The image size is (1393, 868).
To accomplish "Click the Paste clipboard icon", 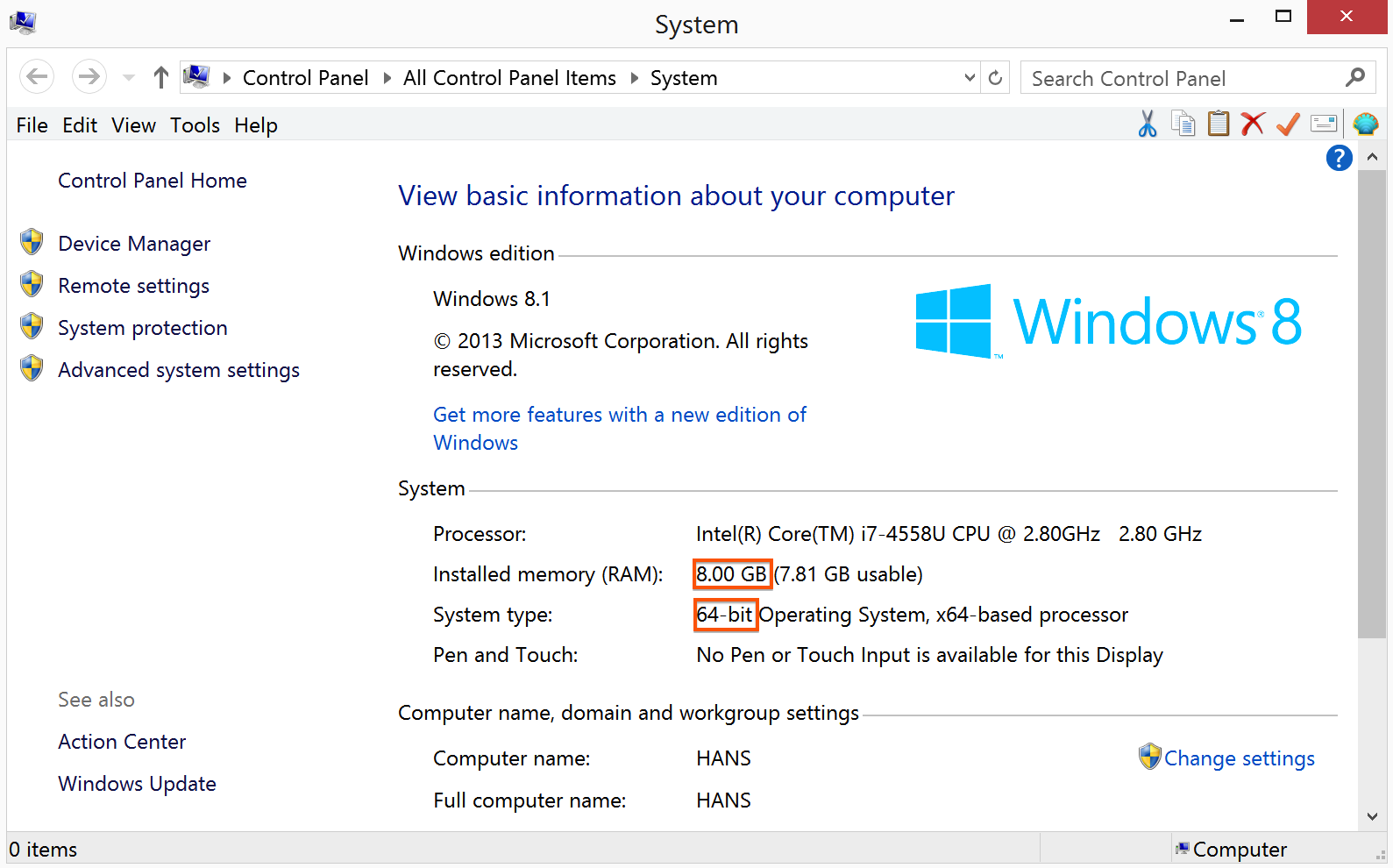I will [x=1219, y=125].
